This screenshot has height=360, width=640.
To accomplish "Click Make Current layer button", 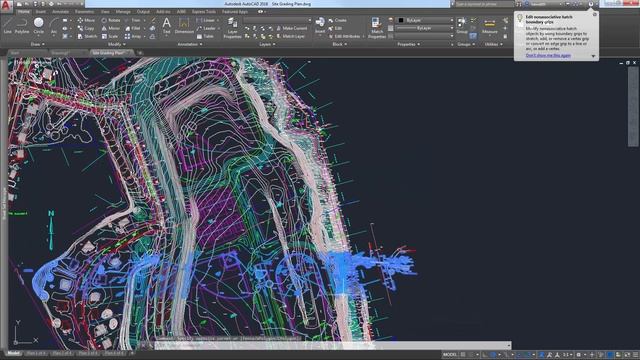I will (x=291, y=28).
